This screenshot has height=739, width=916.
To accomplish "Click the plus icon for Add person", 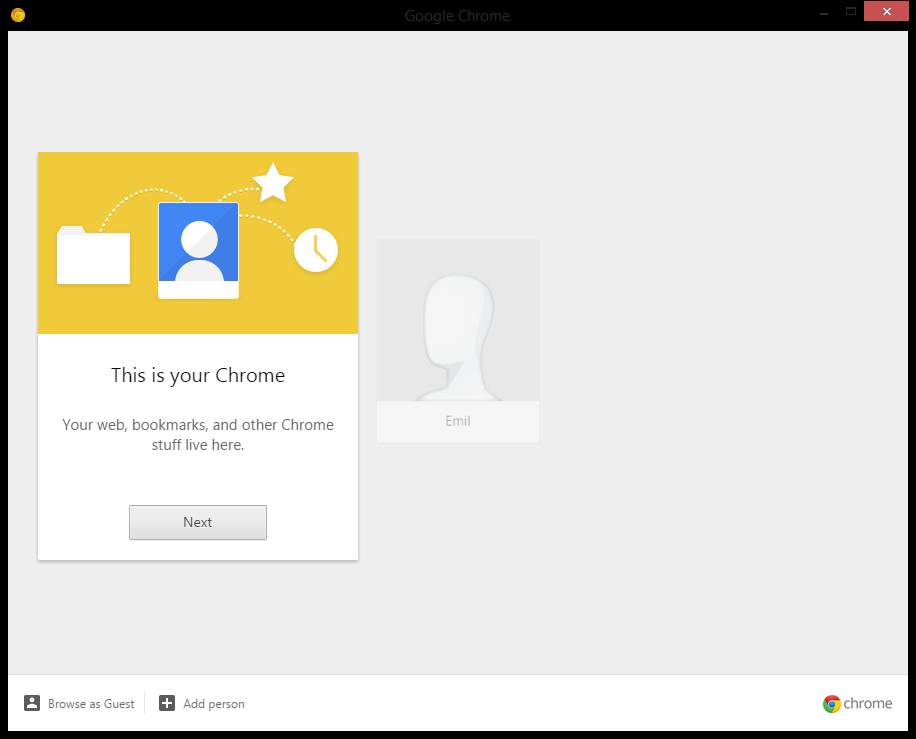I will click(x=167, y=703).
